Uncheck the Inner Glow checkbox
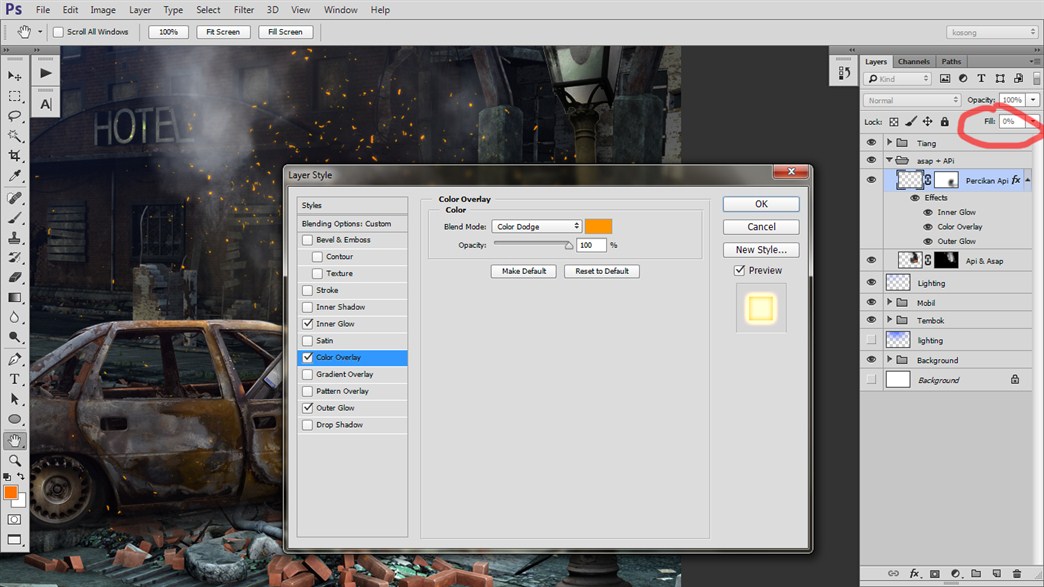The width and height of the screenshot is (1044, 587). [308, 323]
